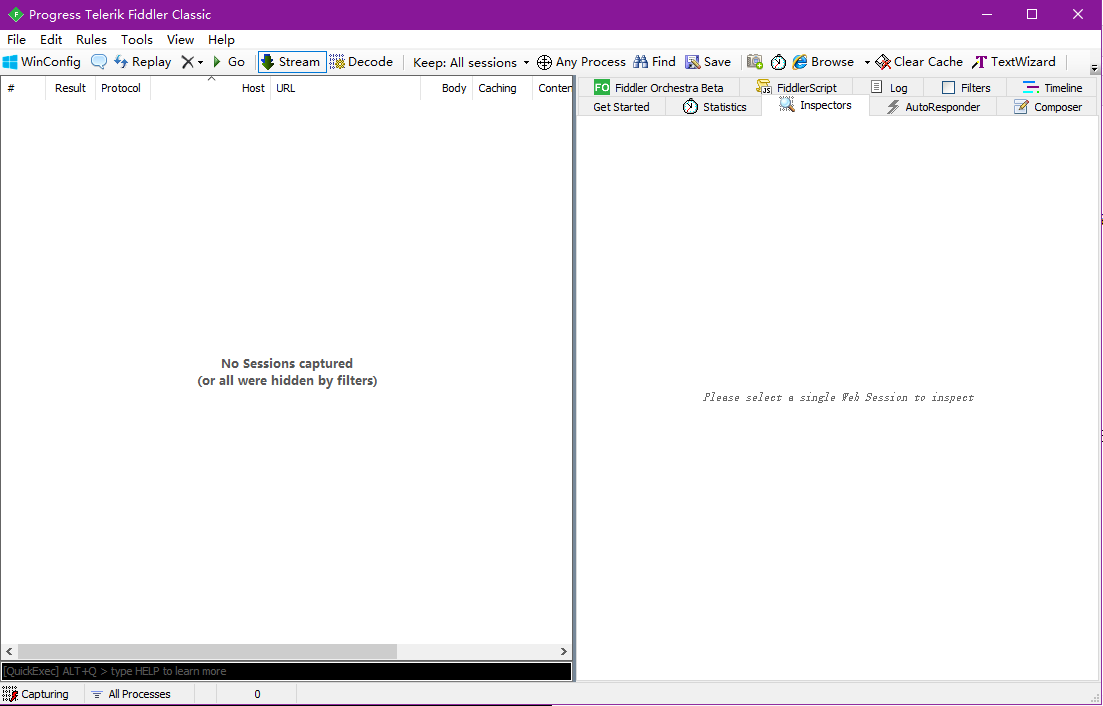Sort by the URL column header
1103x706 pixels.
[x=345, y=88]
